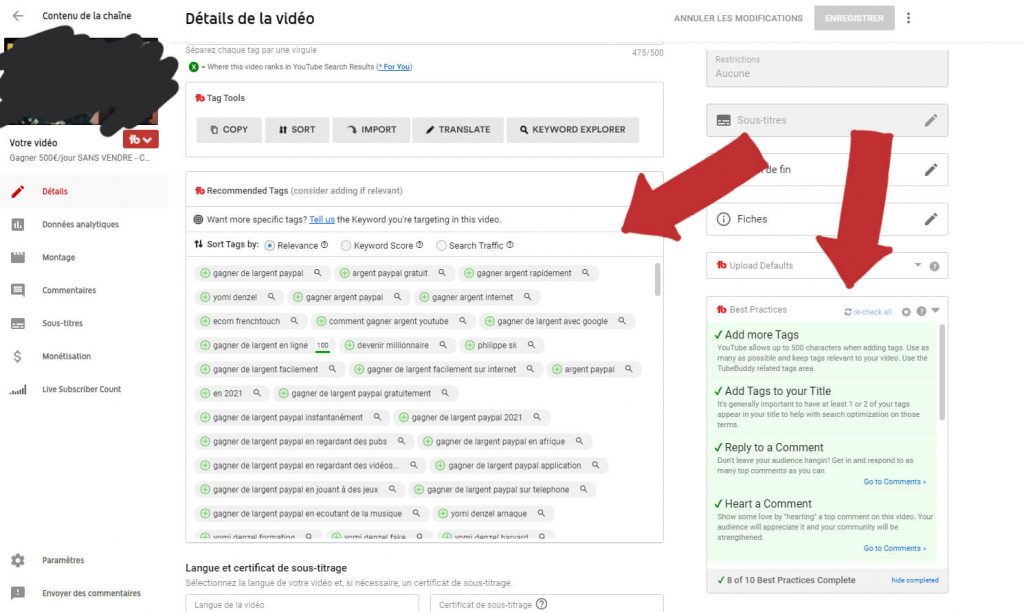Screen dimensions: 1024x612
Task: Click the IMPORT tags button
Action: (x=371, y=129)
